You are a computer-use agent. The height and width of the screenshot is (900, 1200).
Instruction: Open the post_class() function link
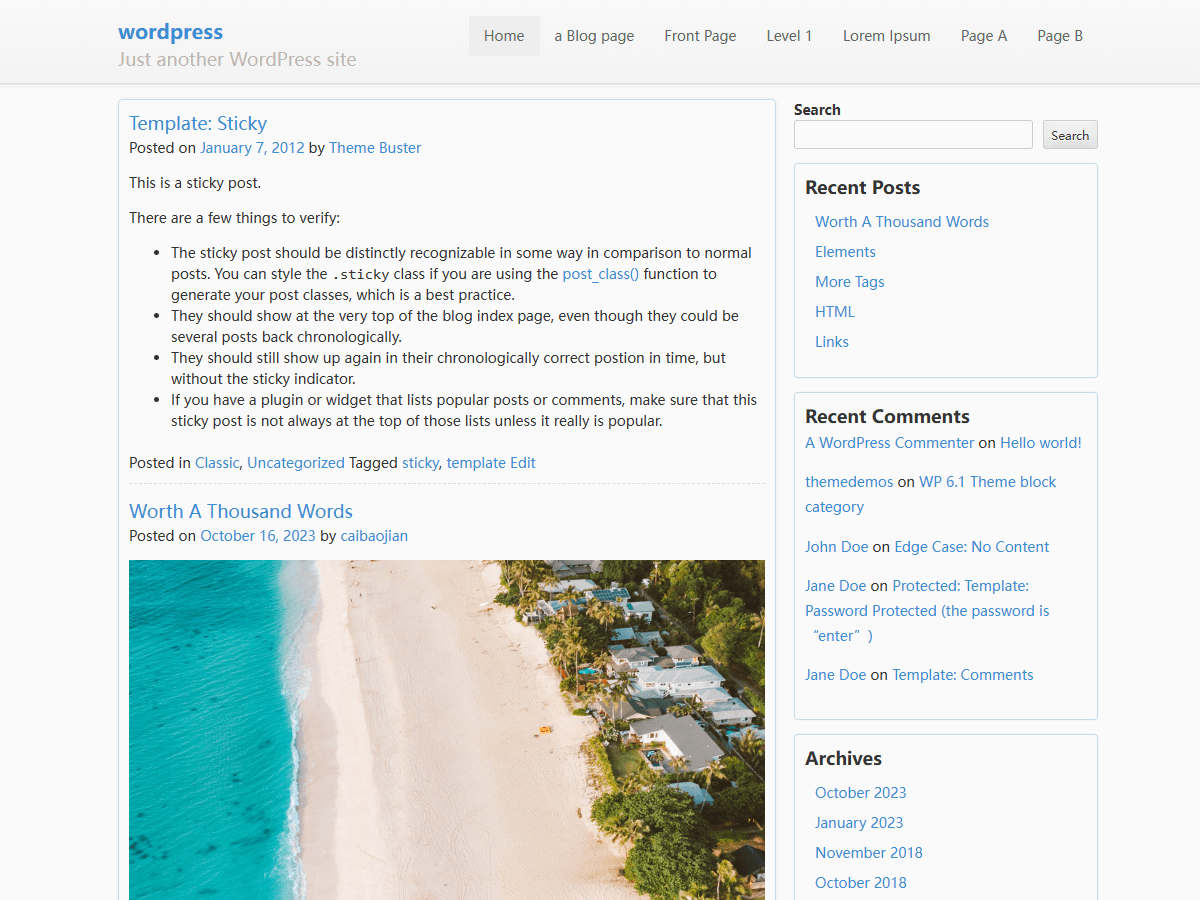(600, 274)
